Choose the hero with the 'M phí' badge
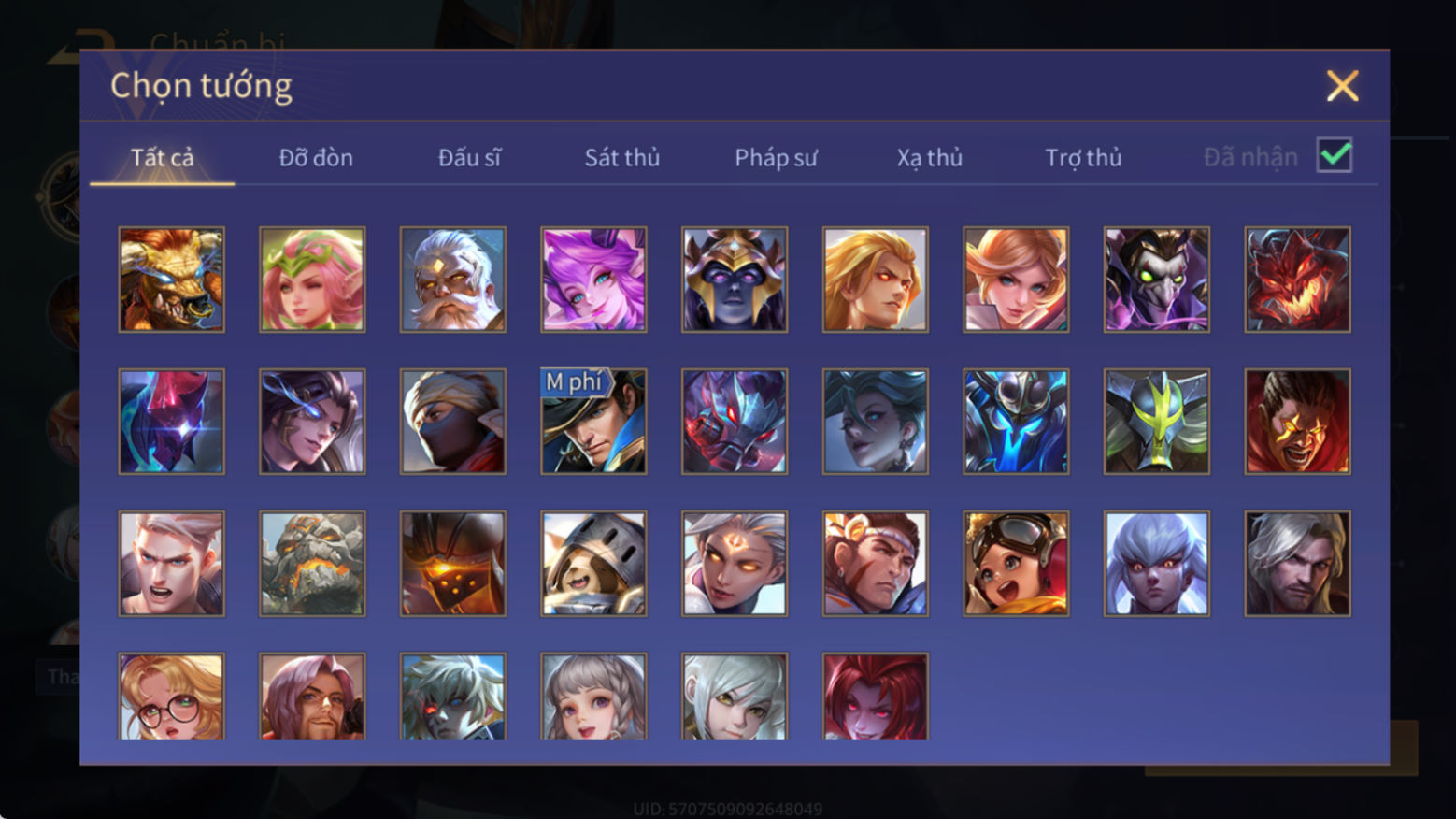The image size is (1456, 819). click(x=593, y=422)
